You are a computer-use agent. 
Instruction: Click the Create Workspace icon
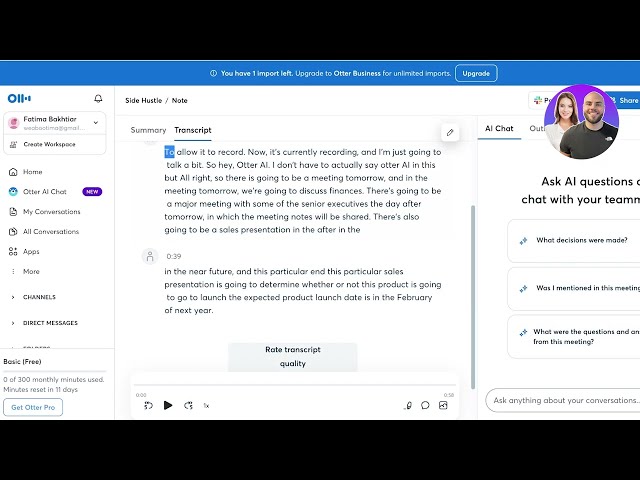click(x=13, y=144)
